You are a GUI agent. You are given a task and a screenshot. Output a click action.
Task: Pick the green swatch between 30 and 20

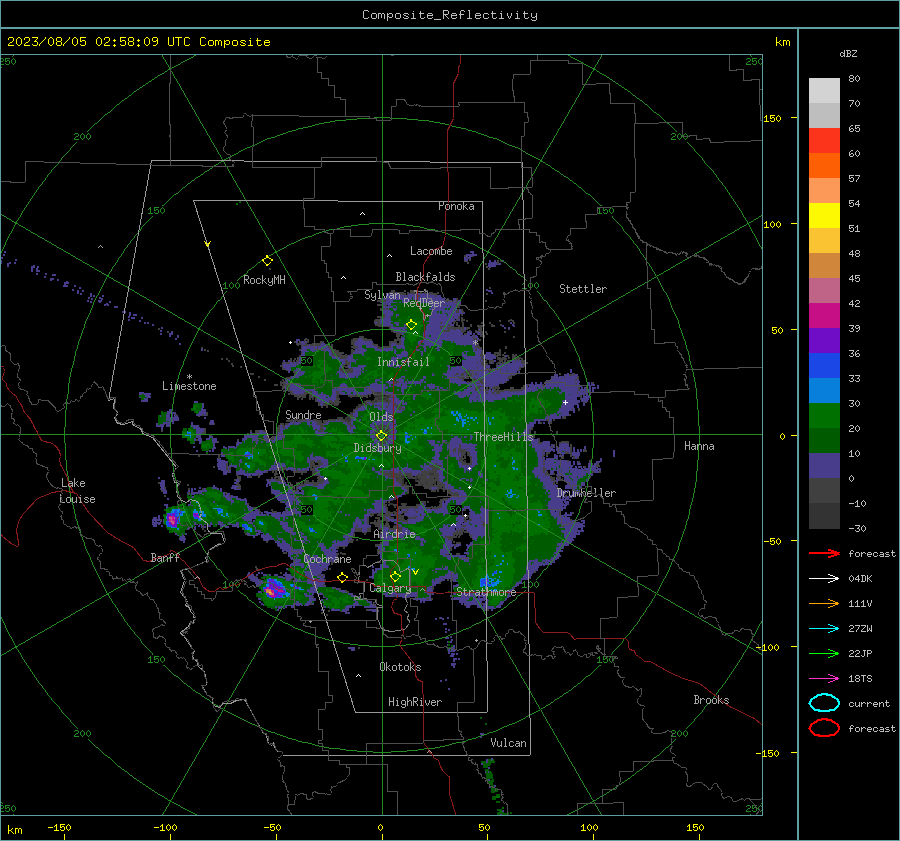point(824,416)
